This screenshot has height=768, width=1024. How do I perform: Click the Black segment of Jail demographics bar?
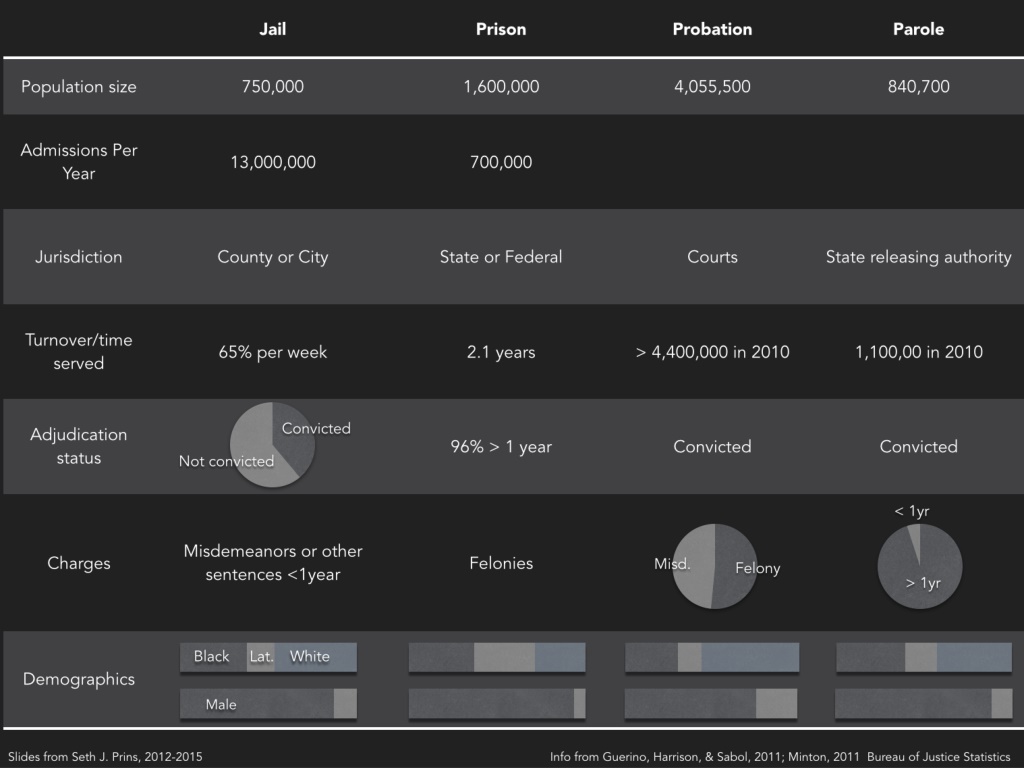coord(214,657)
